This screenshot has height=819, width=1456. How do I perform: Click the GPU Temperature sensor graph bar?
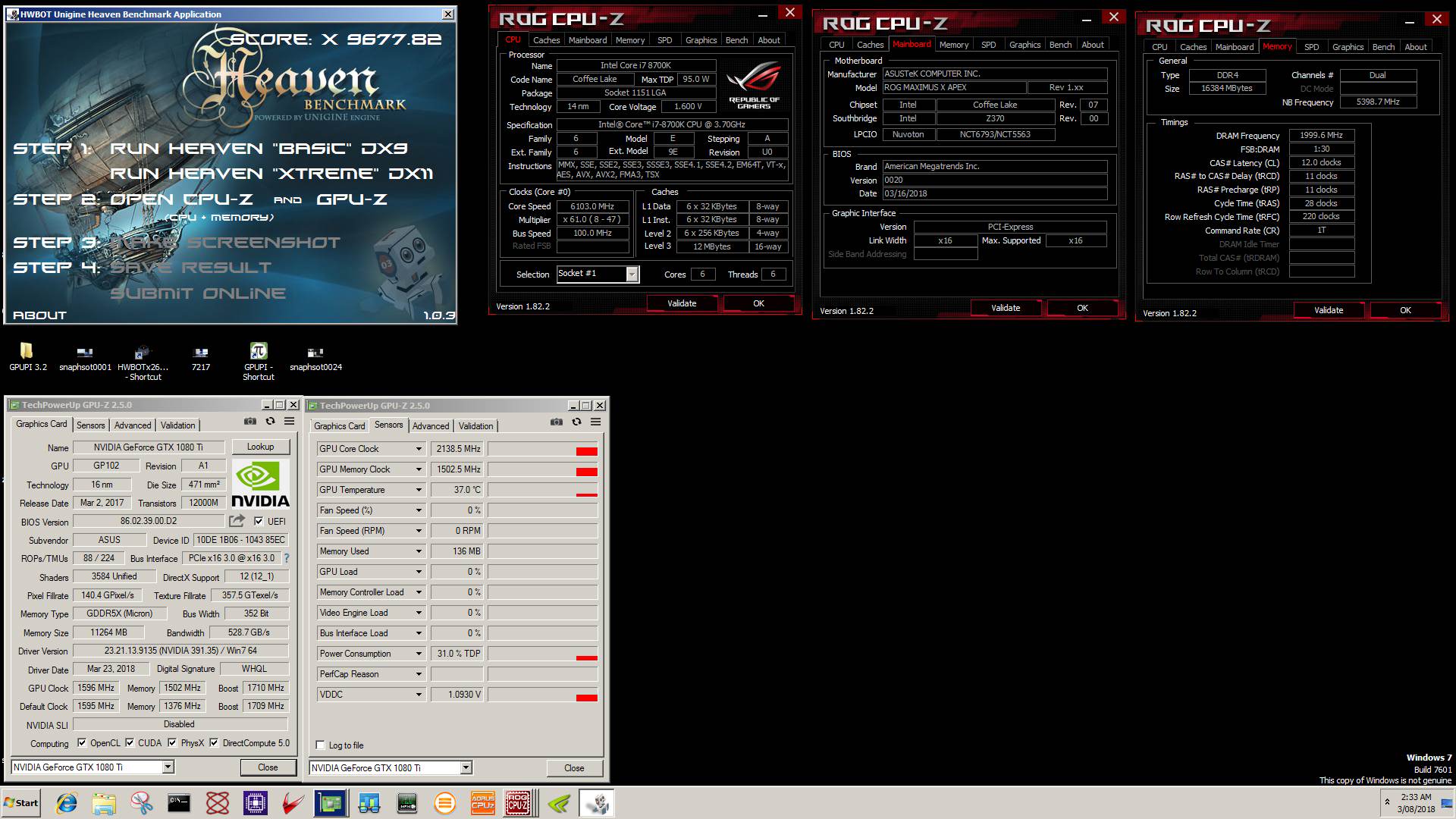pos(542,490)
